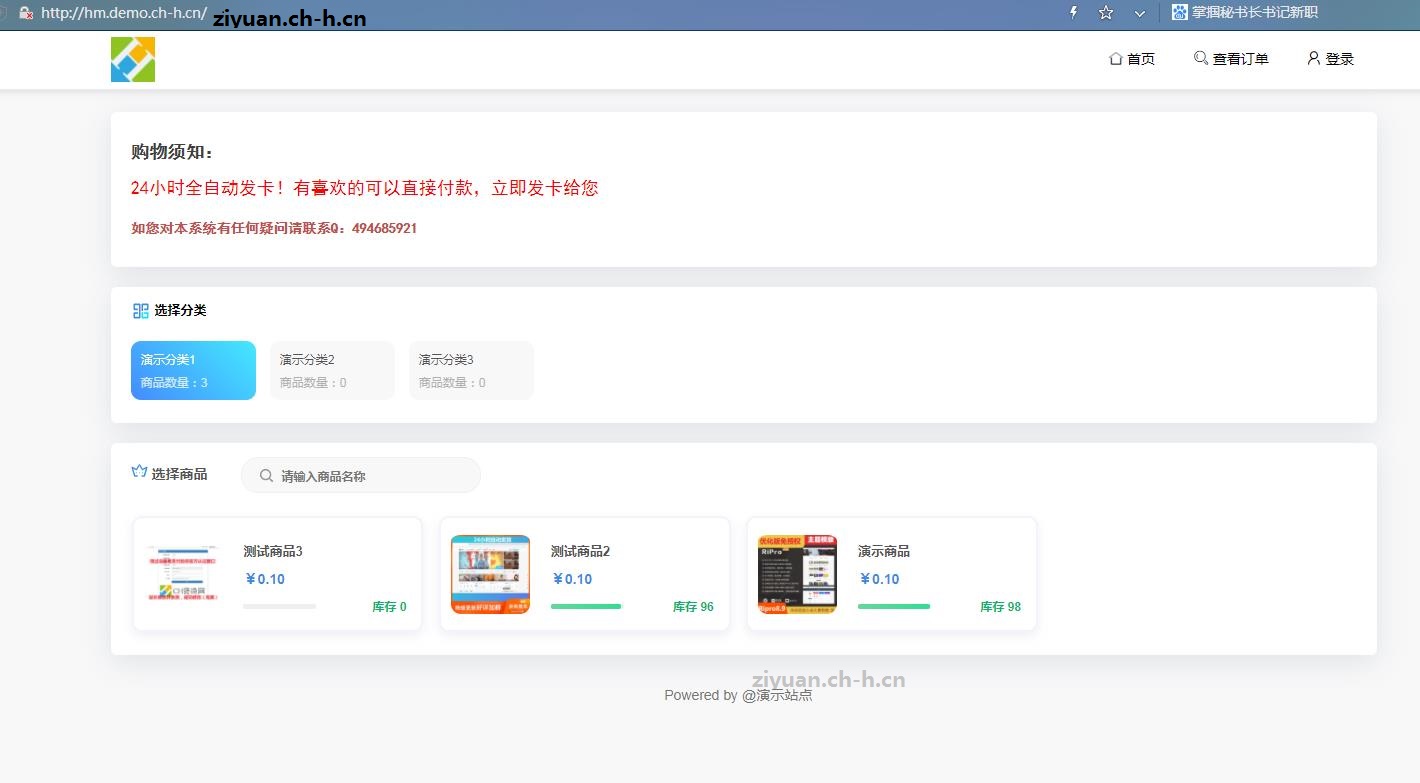The image size is (1420, 783).
Task: Click the browser address bar URL
Action: pos(123,13)
